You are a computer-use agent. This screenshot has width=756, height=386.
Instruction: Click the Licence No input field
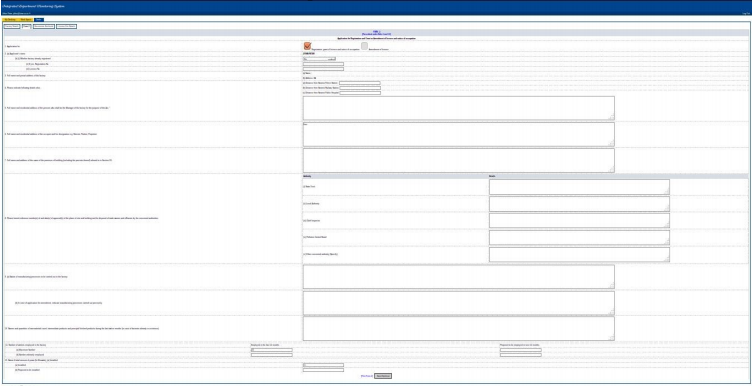[x=324, y=69]
